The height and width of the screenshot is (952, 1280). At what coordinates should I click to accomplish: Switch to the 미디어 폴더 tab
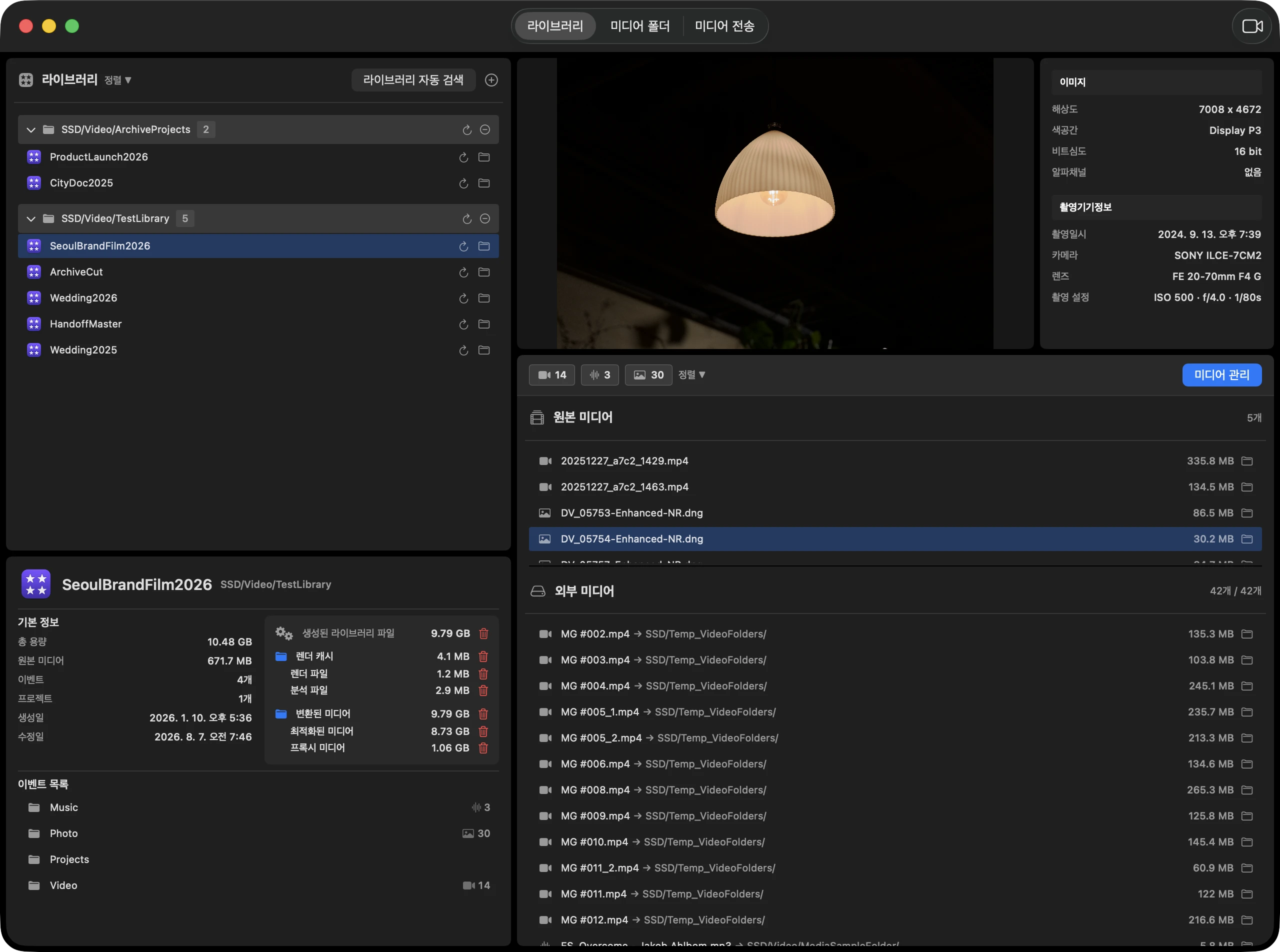(639, 26)
